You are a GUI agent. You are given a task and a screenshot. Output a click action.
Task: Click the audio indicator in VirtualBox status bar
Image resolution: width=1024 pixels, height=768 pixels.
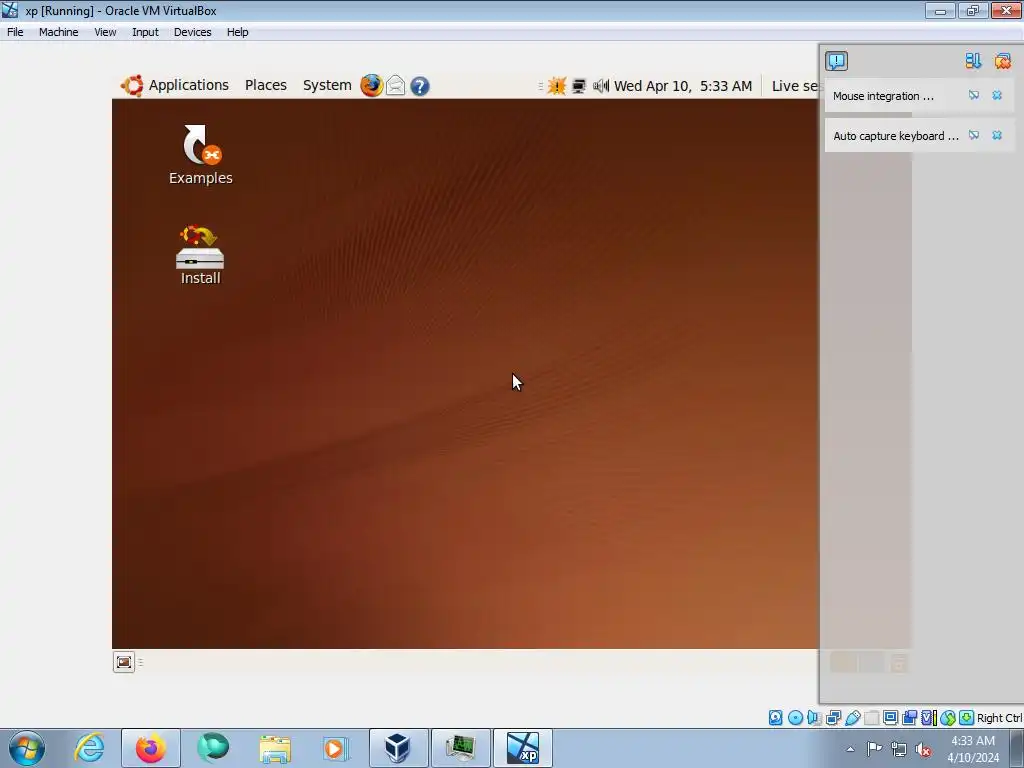814,718
